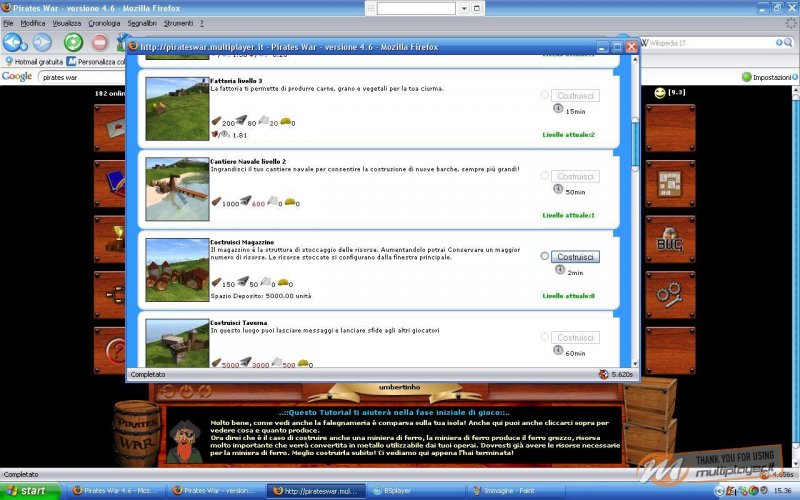Open Google toolbar Impostazioni settings

770,77
